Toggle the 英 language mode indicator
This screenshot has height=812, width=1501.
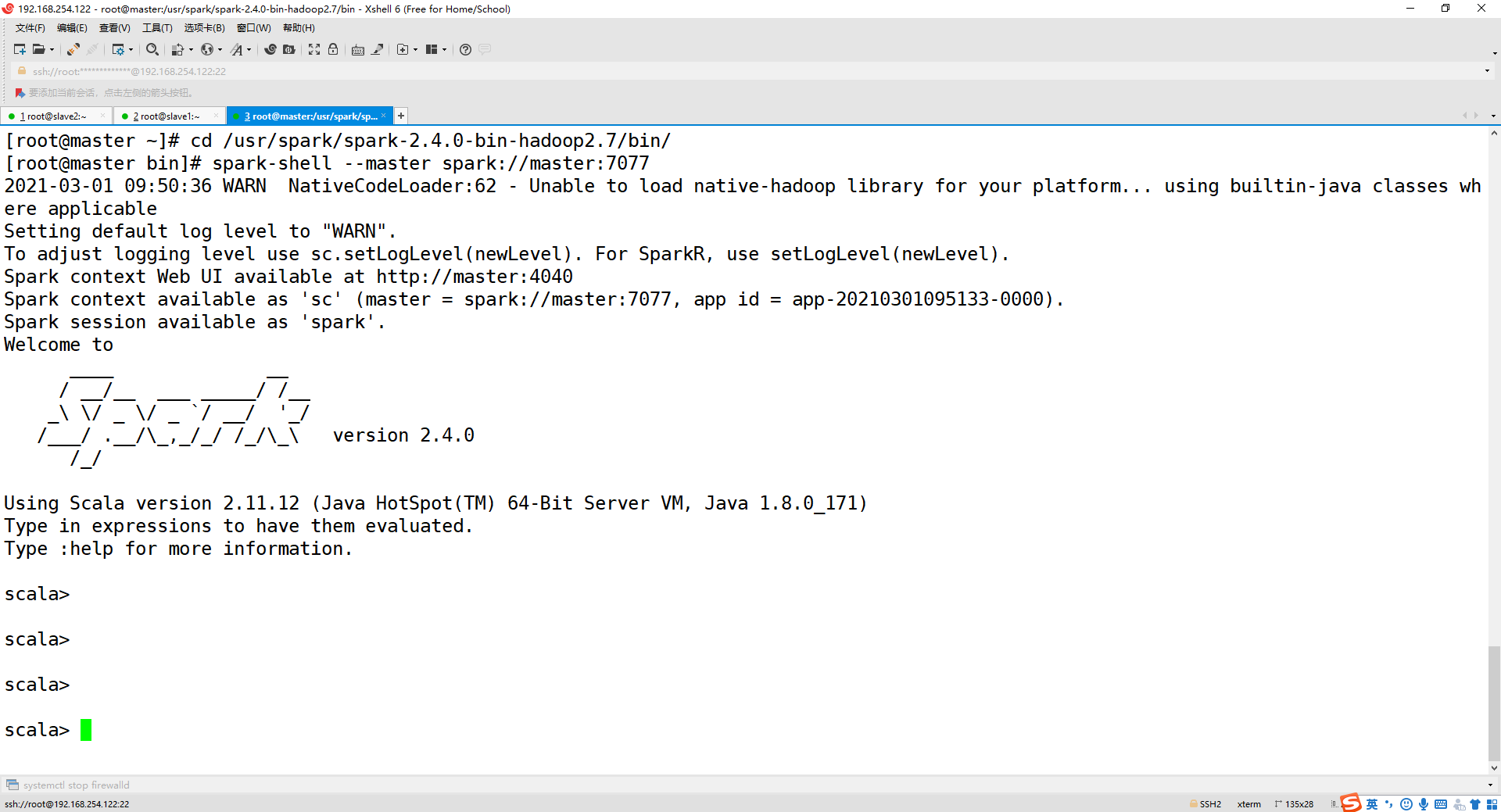pos(1372,804)
